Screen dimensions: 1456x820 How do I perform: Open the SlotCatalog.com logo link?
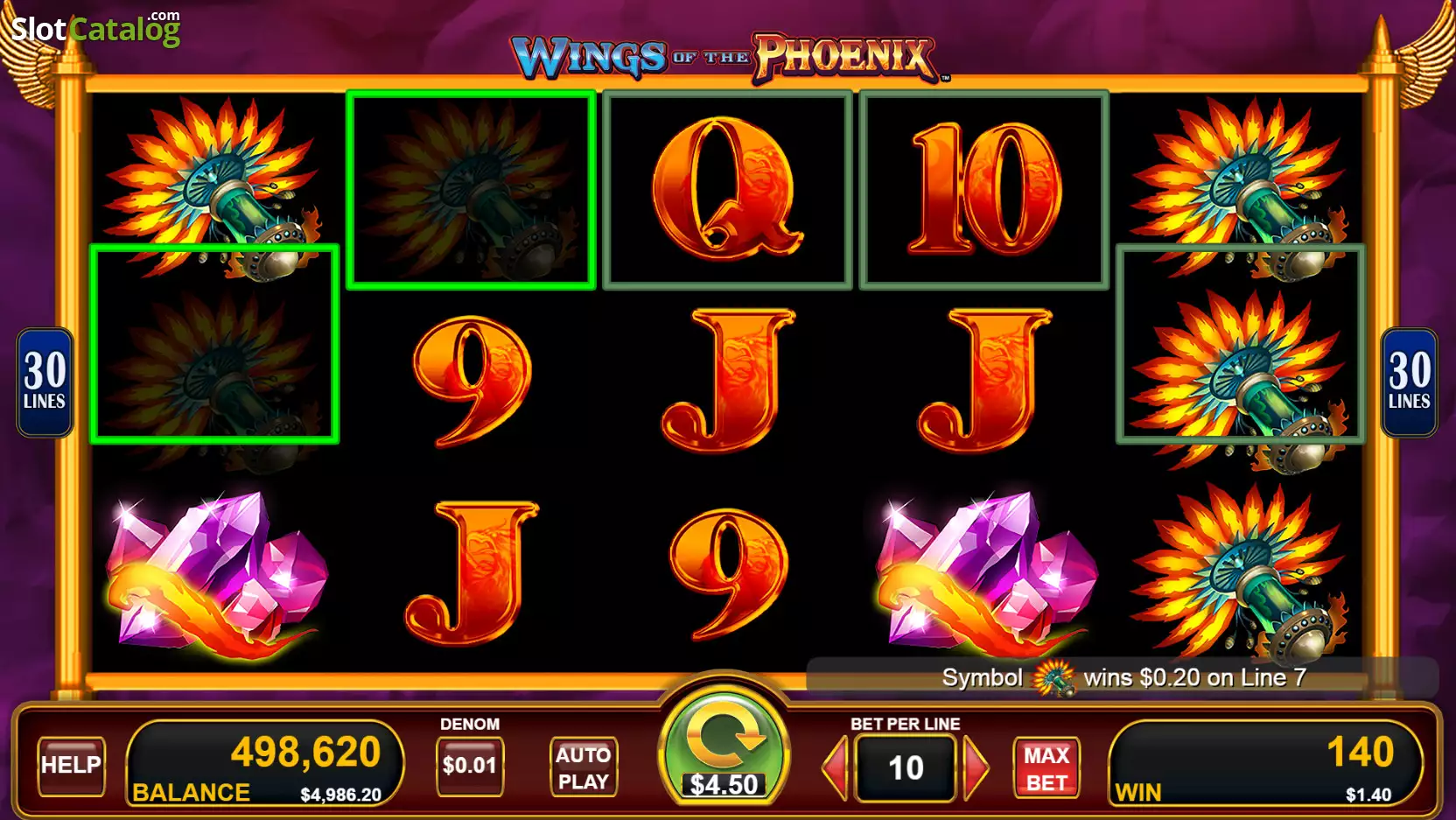[x=94, y=29]
